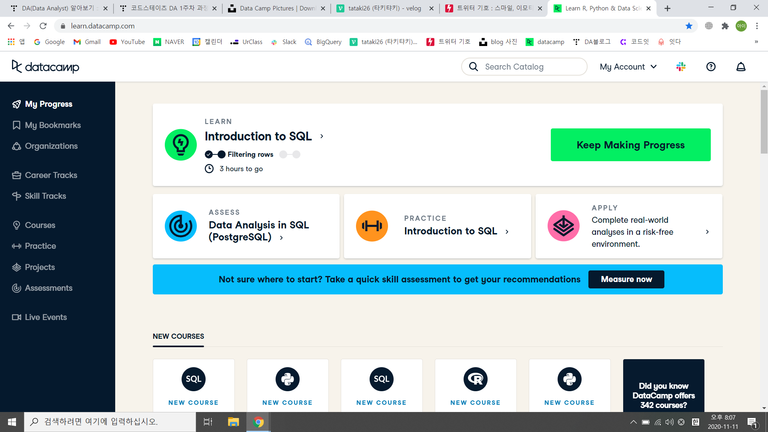Switch to the Data Camp Pictures browser tab
This screenshot has height=432, width=768.
277,8
